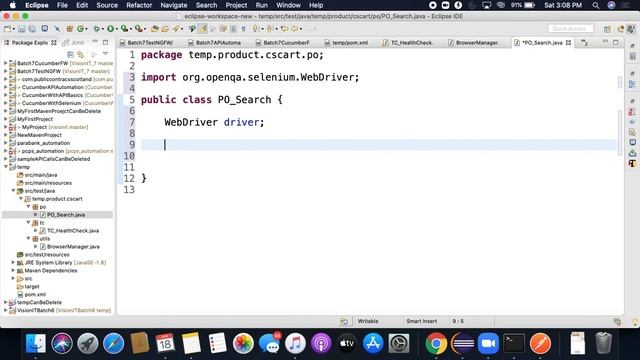Toggle Link with Editor in Package Explorer
Screen dimensions: 640x360
81,54
